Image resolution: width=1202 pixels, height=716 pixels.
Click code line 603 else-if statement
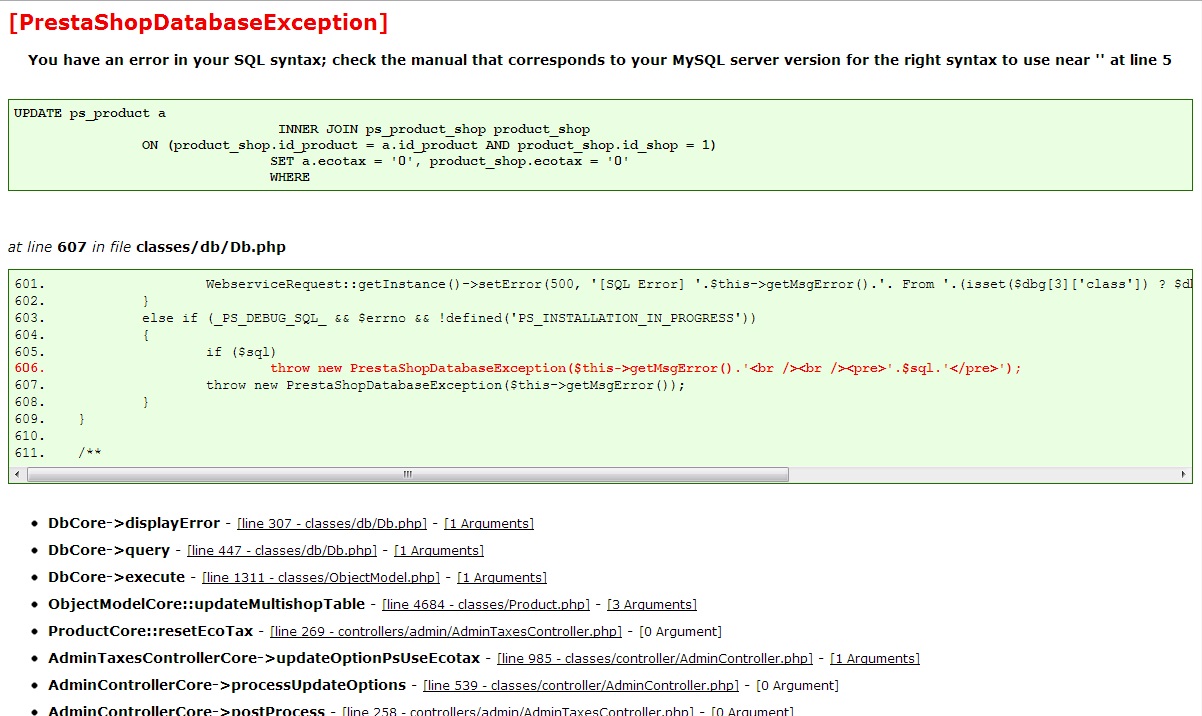pyautogui.click(x=449, y=318)
